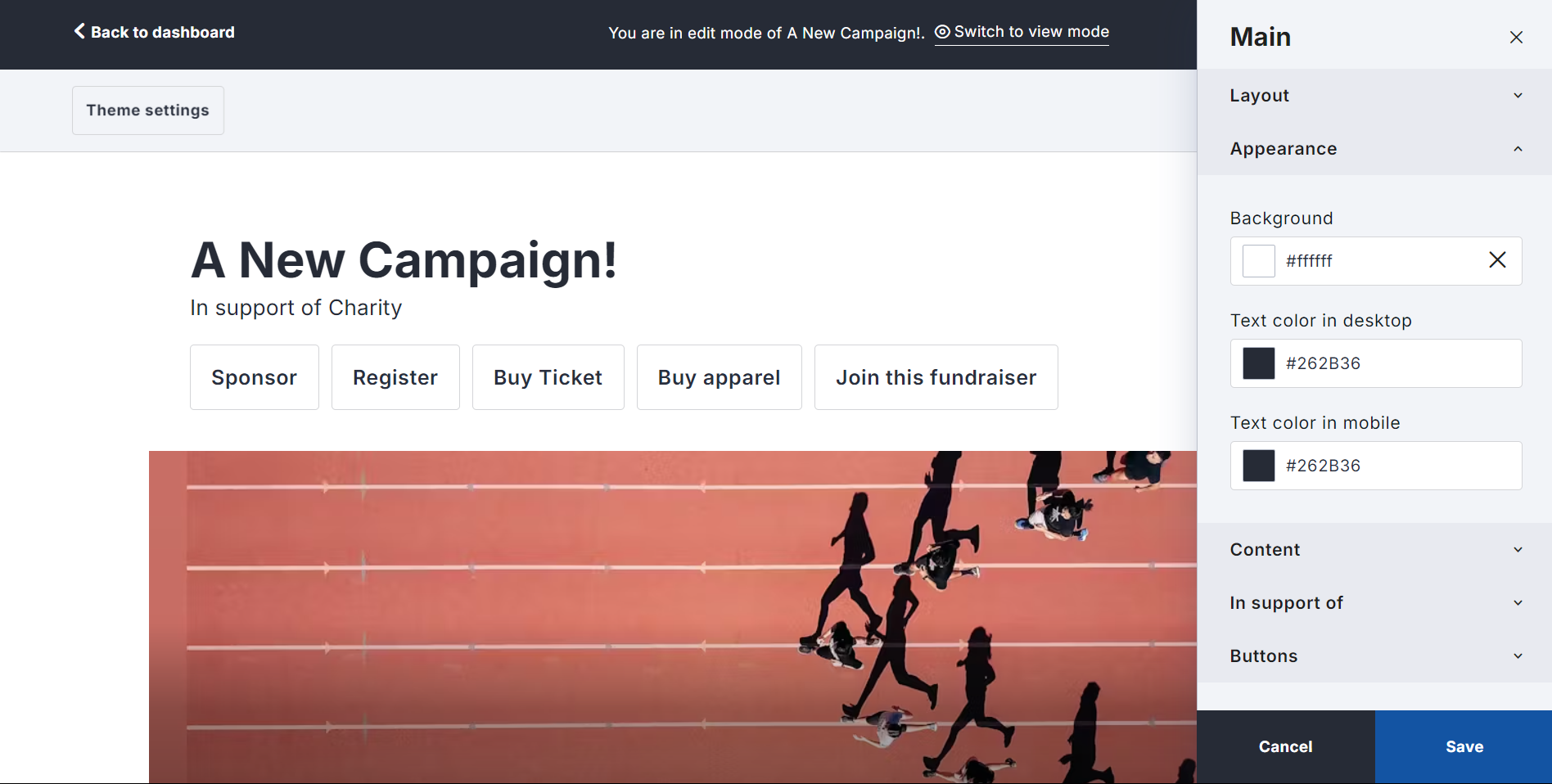1552x784 pixels.
Task: Click the Buy Ticket button
Action: point(548,377)
